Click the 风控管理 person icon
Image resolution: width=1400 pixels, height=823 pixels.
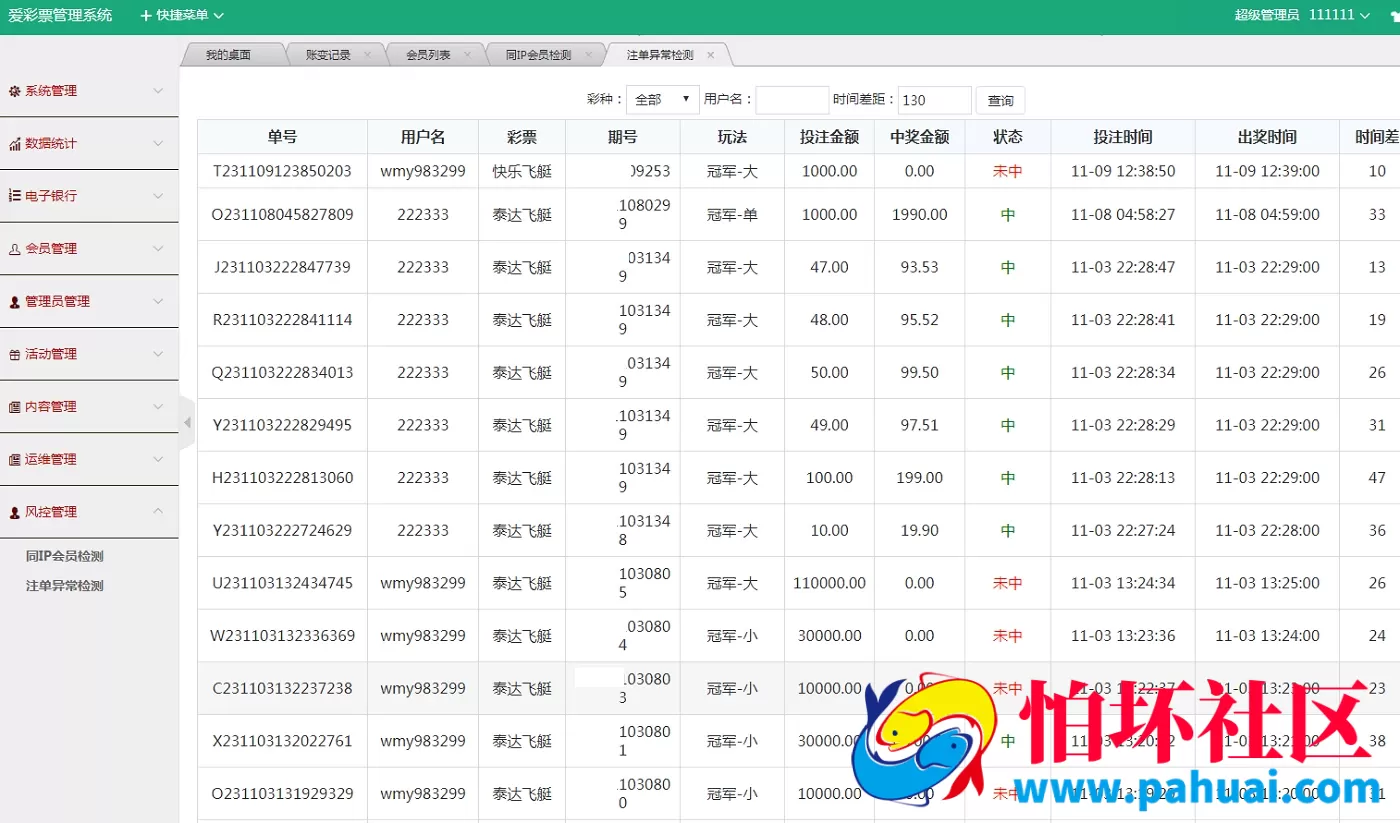pyautogui.click(x=14, y=512)
